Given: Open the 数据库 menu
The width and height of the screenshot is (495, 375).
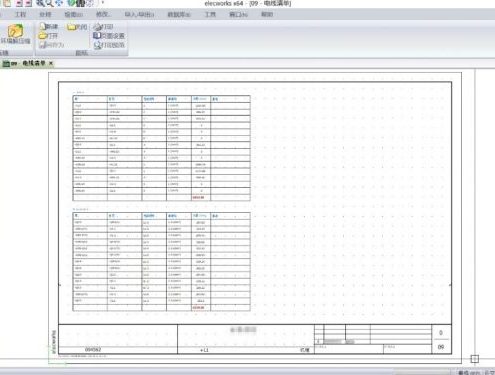Looking at the screenshot, I should 179,14.
